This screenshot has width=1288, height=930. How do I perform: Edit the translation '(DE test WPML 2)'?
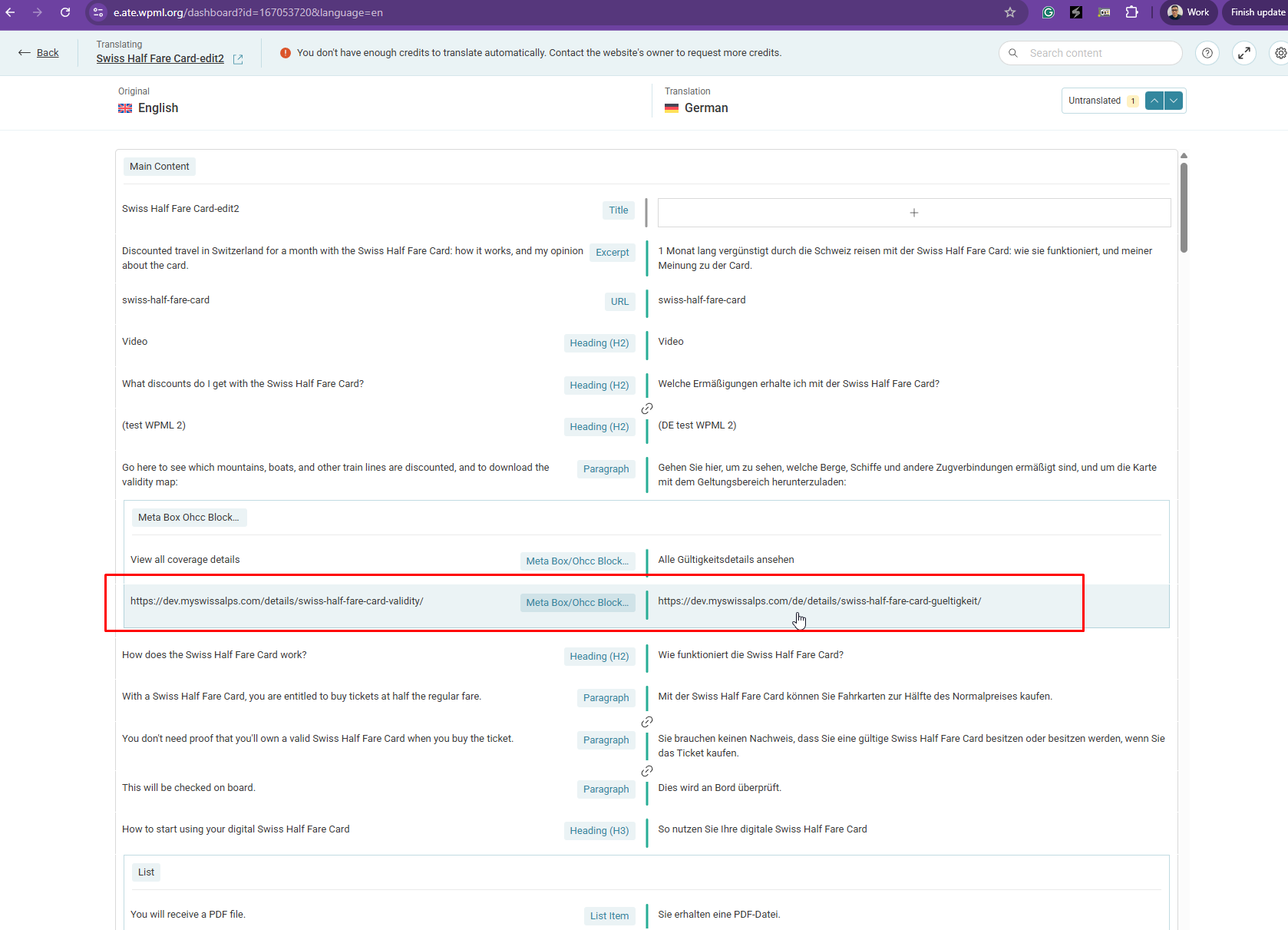point(697,425)
